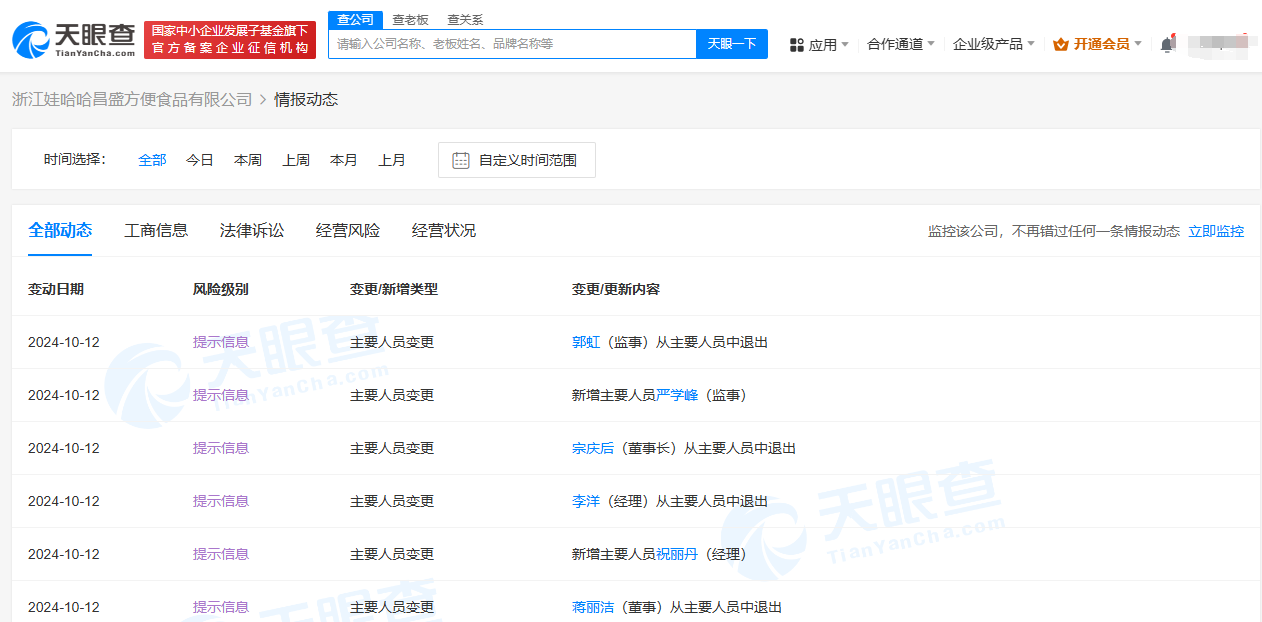
Task: Click the 变更/新增类型 column header
Action: 394,289
